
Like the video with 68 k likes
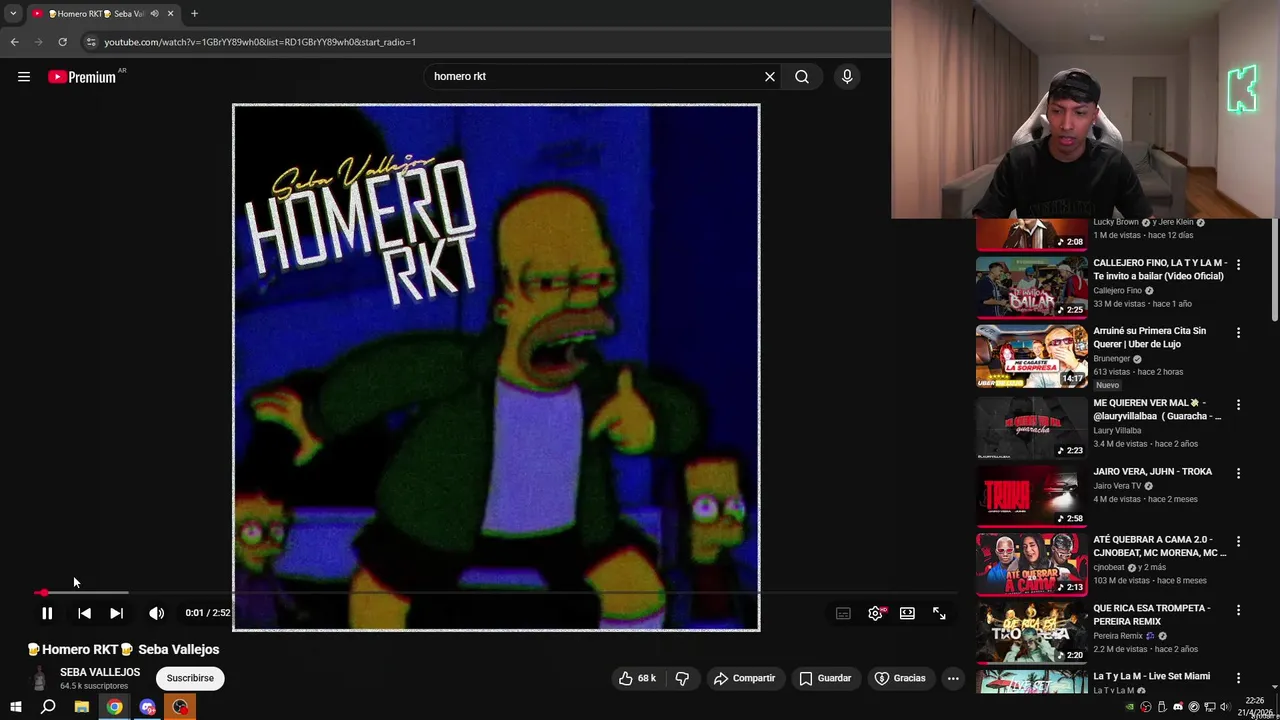click(637, 678)
